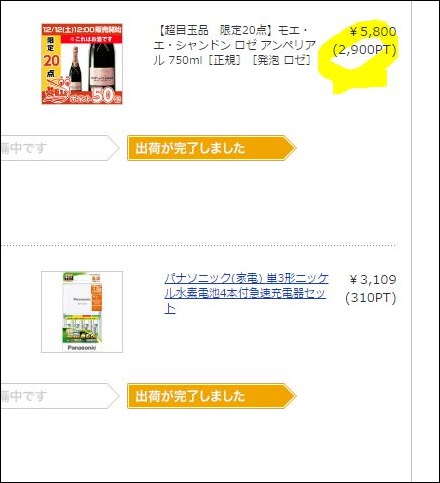The height and width of the screenshot is (483, 440).
Task: Click the lower grey 準備中です status step
Action: (60, 396)
